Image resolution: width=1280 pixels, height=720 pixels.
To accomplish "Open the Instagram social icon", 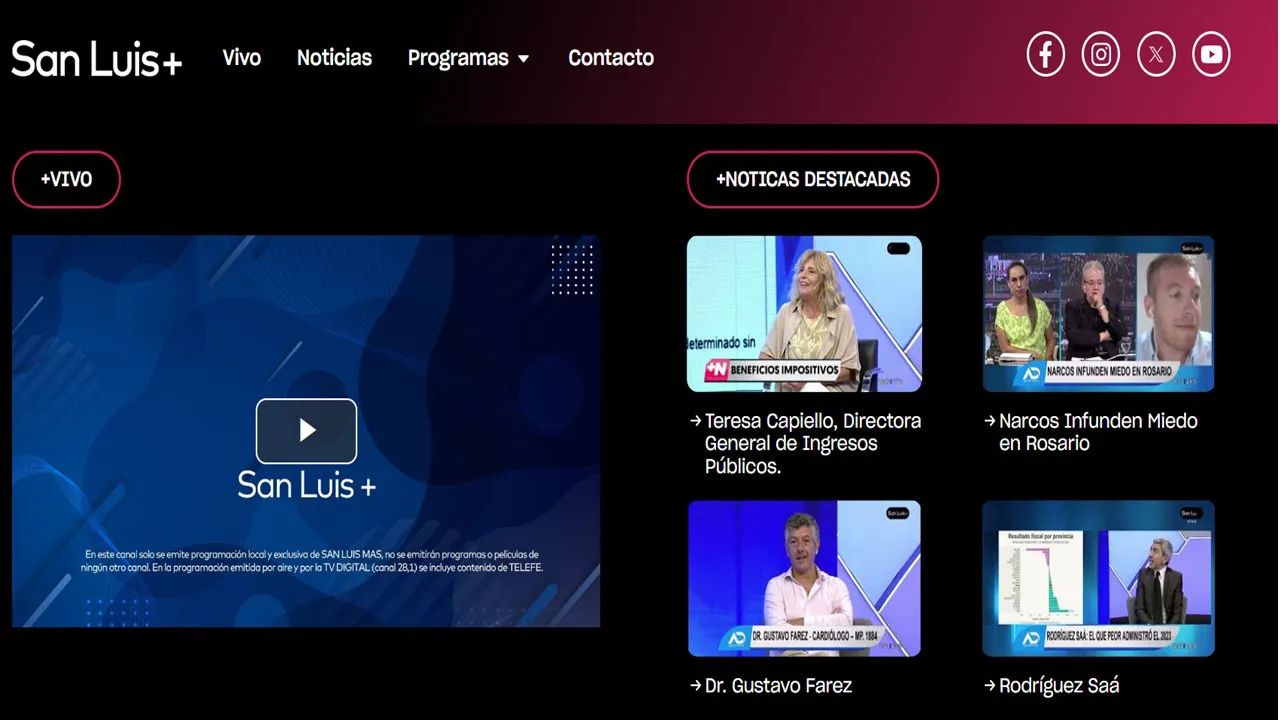I will point(1101,54).
